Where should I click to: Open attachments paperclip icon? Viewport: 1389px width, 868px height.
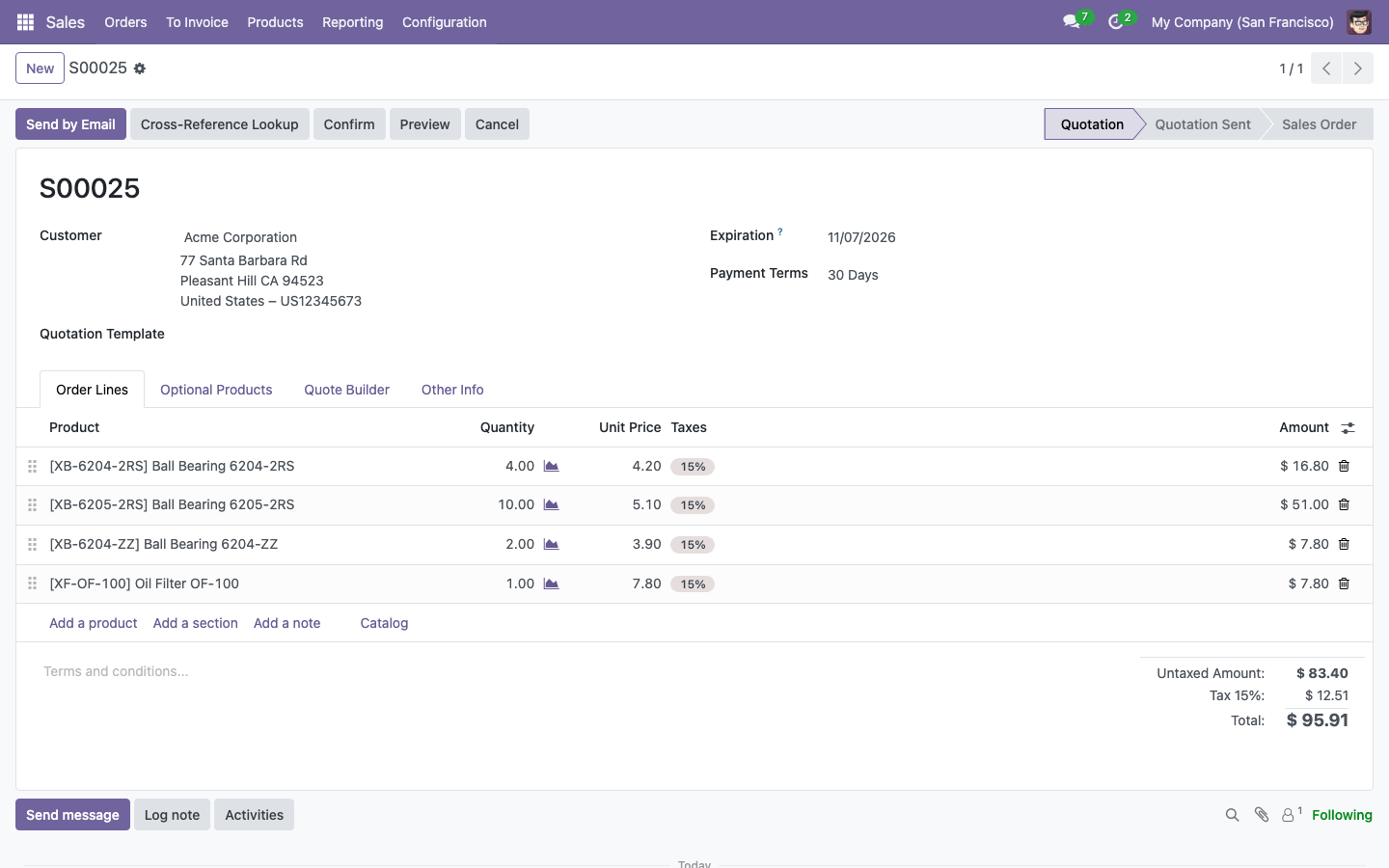[1262, 815]
